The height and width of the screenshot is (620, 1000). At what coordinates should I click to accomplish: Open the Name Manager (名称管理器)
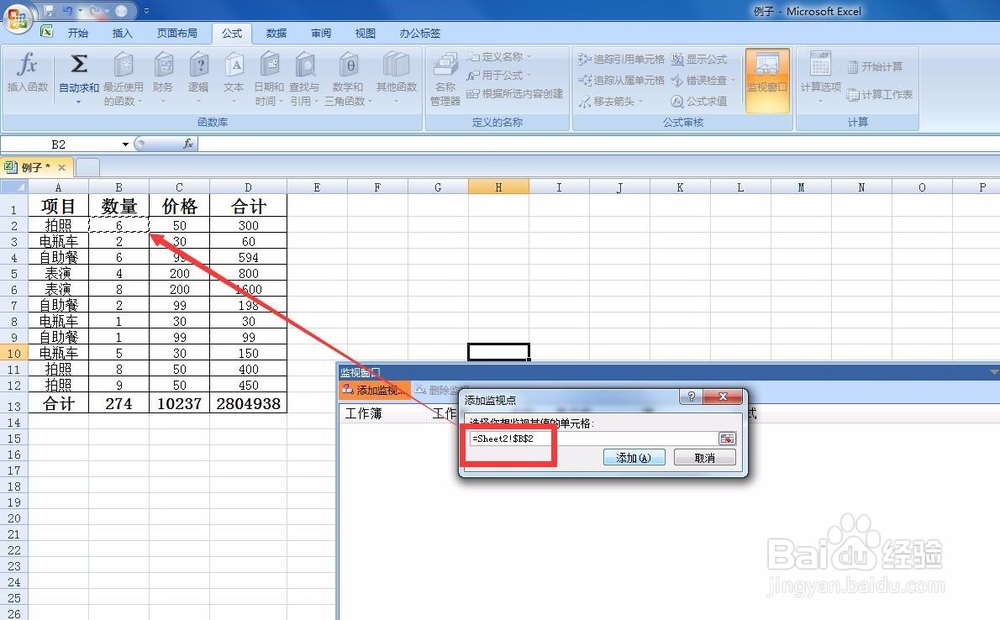(x=445, y=79)
